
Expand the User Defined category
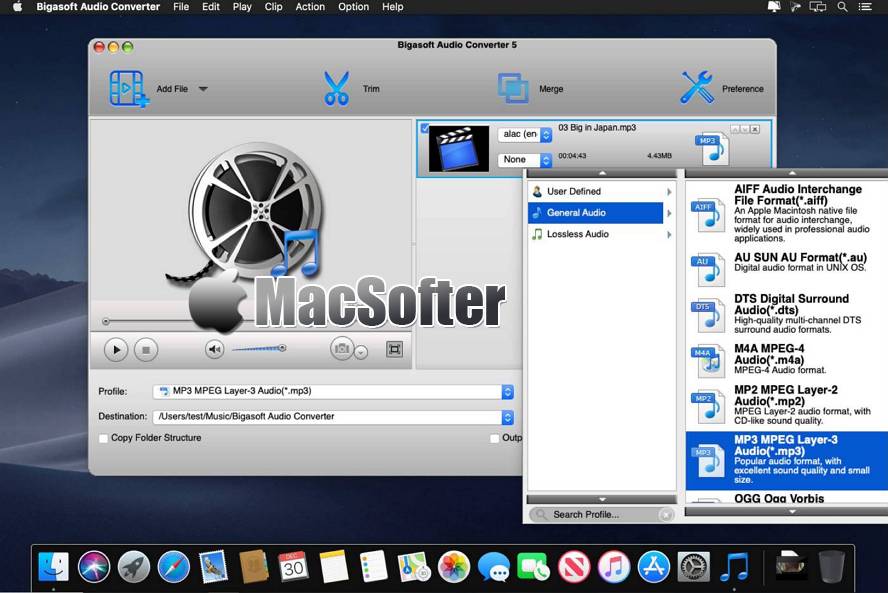[x=601, y=191]
